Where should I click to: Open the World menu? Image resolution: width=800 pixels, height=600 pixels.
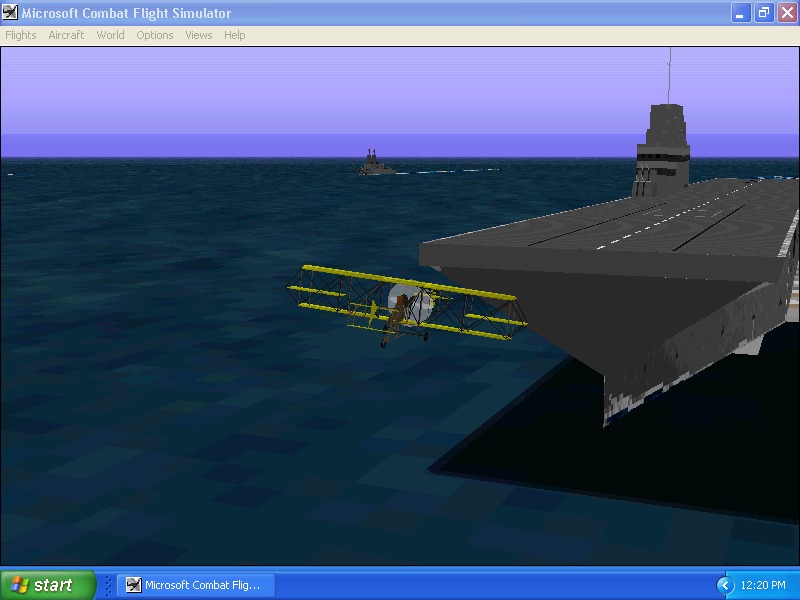[x=110, y=35]
